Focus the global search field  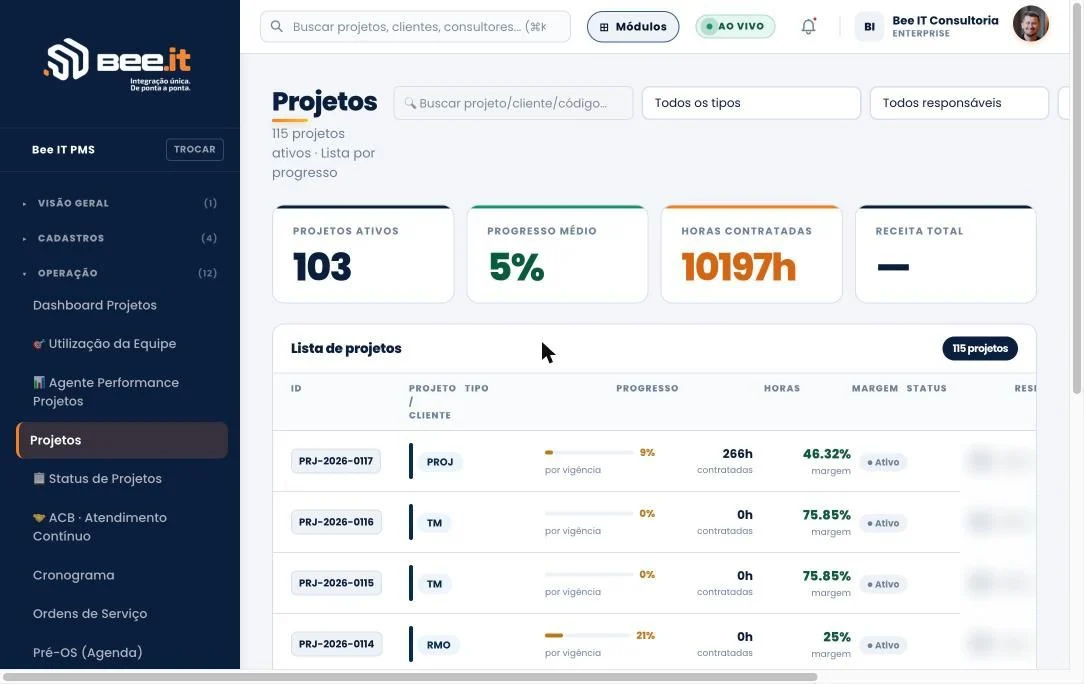415,26
